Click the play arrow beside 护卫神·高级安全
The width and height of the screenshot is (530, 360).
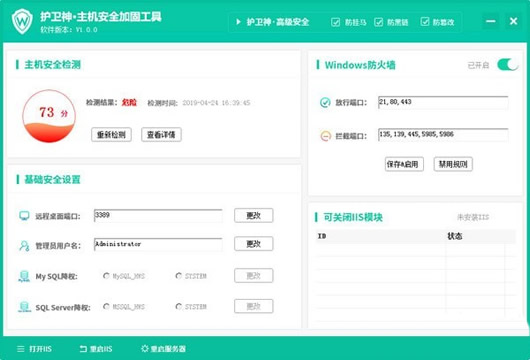click(238, 22)
